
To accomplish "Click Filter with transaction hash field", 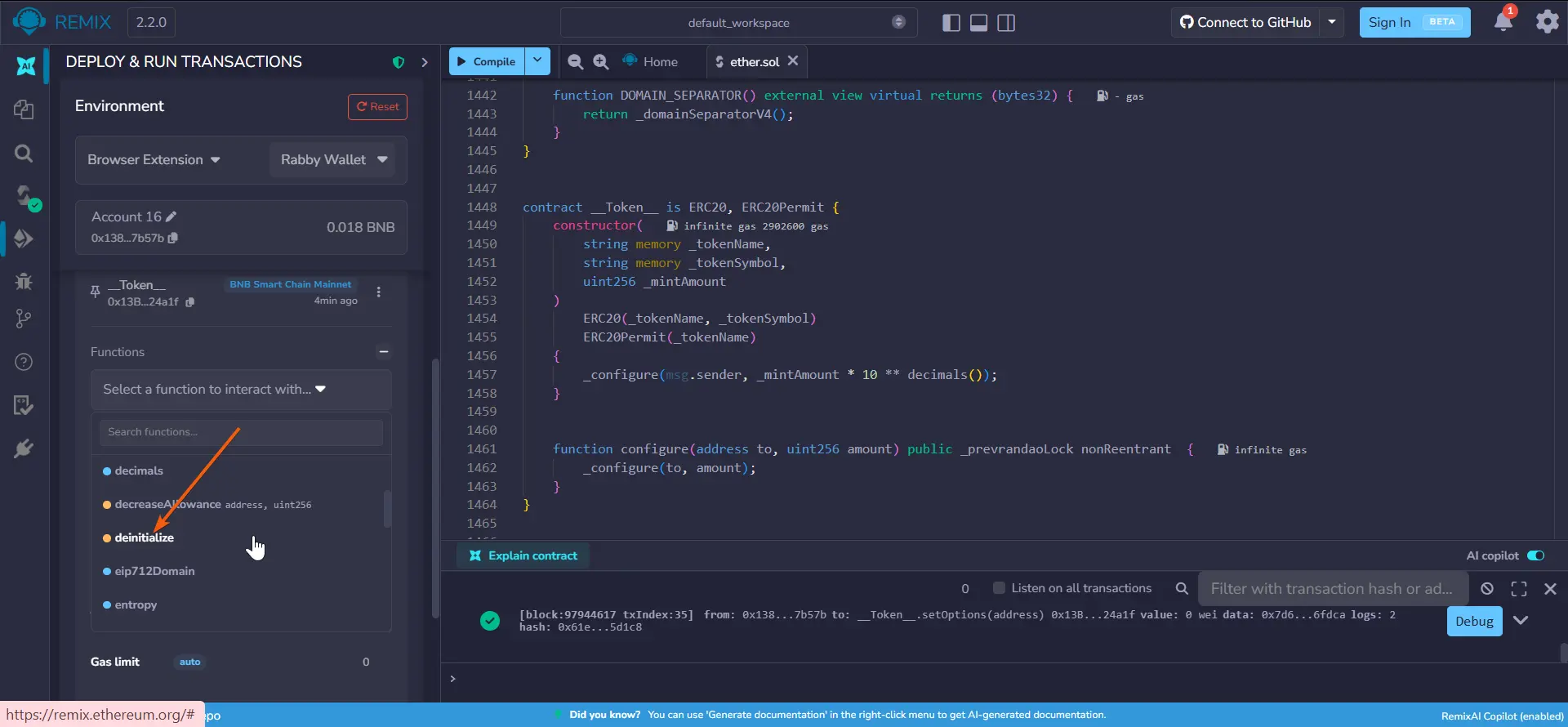I will (1333, 588).
